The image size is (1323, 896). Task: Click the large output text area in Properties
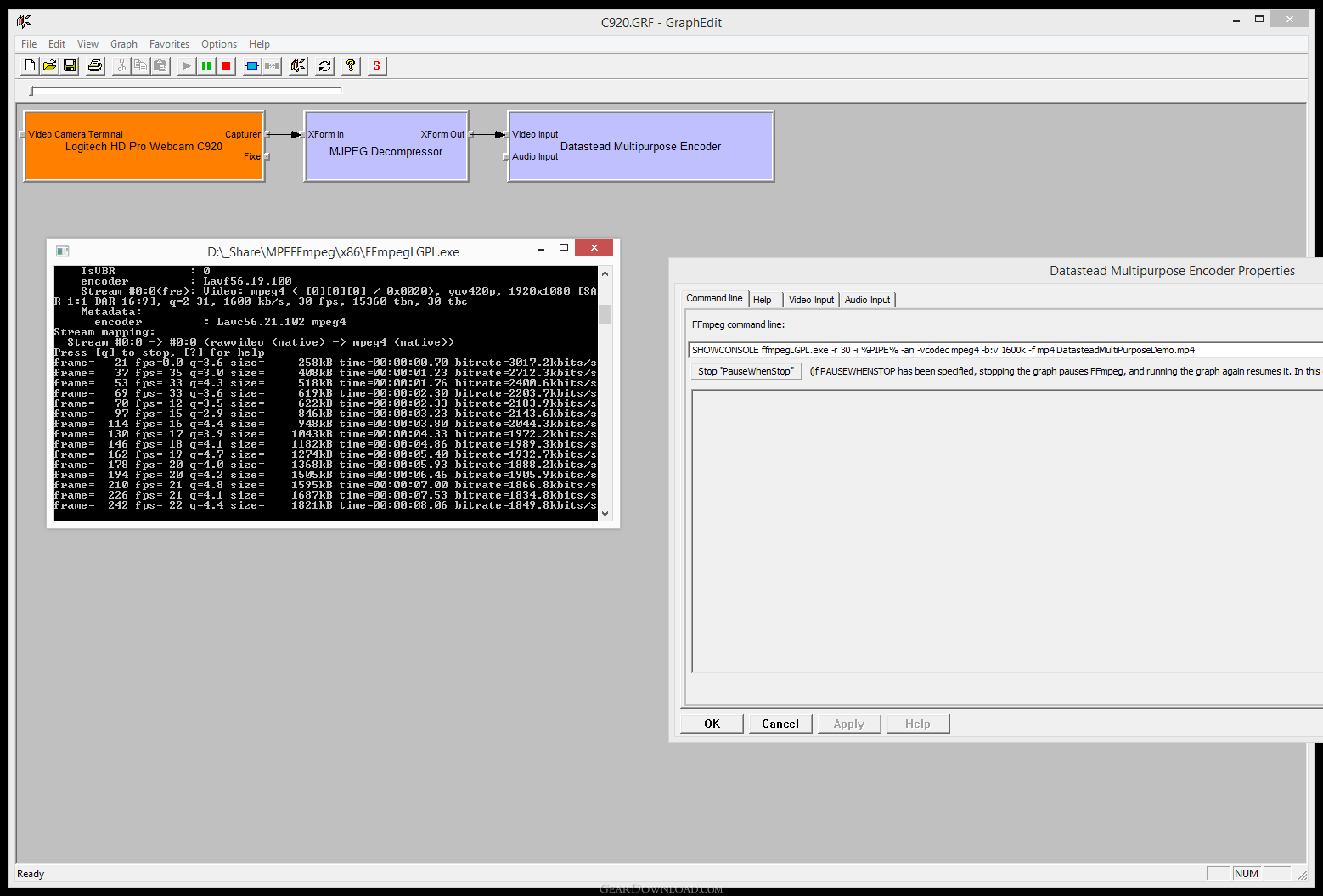pos(1007,531)
